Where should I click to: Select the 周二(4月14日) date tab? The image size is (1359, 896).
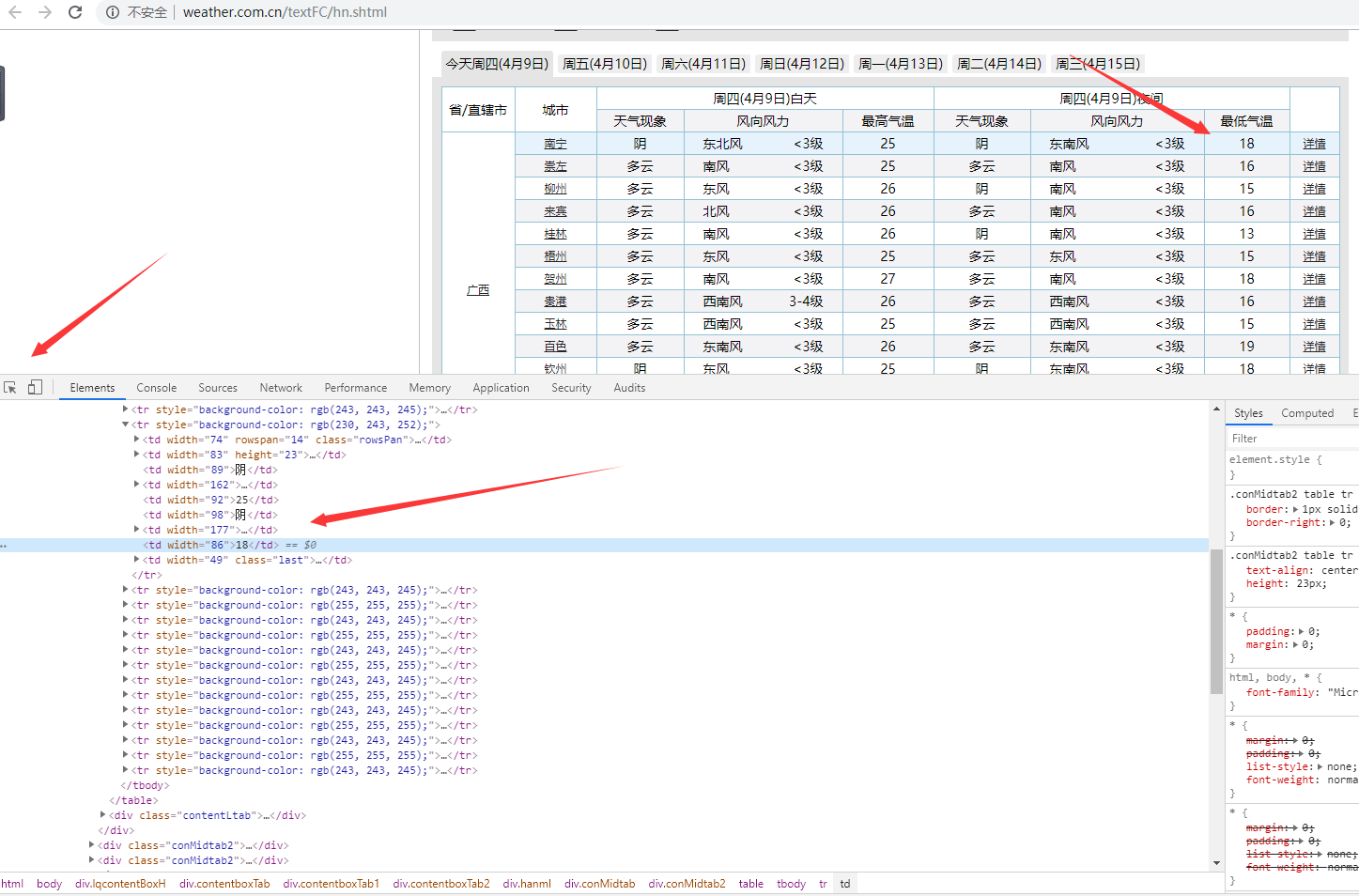[999, 64]
